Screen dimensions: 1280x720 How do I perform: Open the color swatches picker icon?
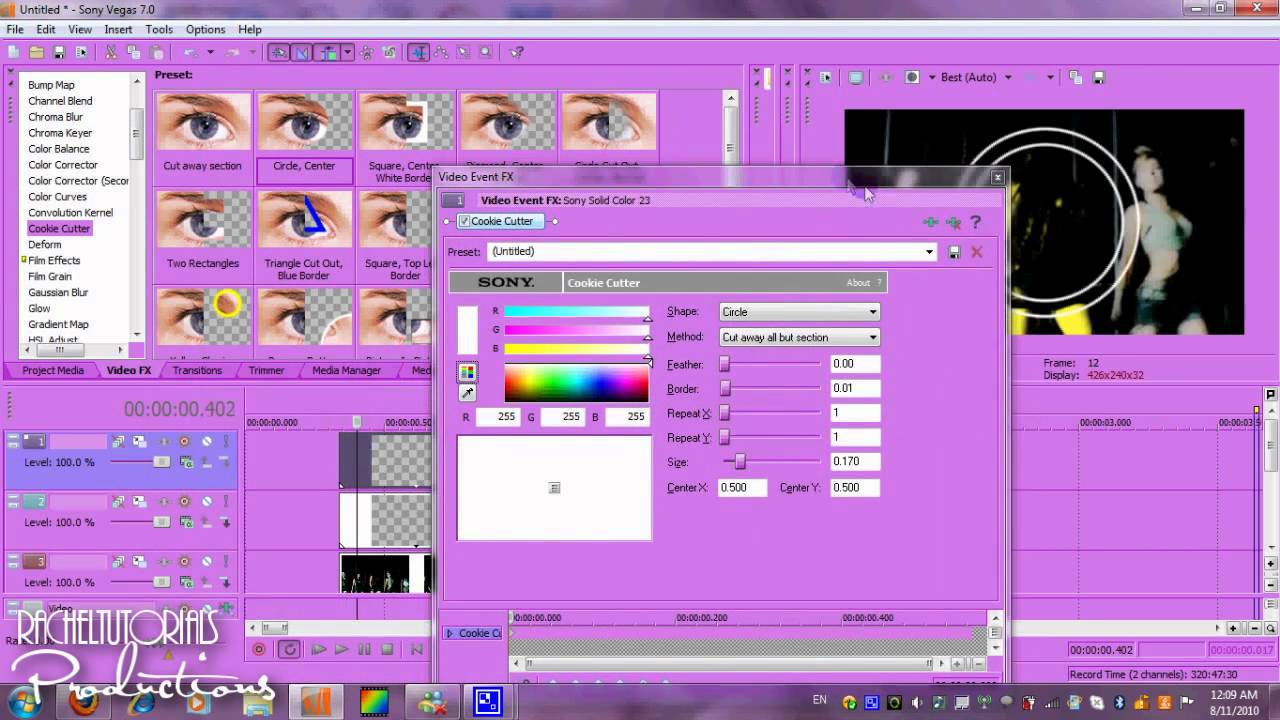tap(467, 372)
